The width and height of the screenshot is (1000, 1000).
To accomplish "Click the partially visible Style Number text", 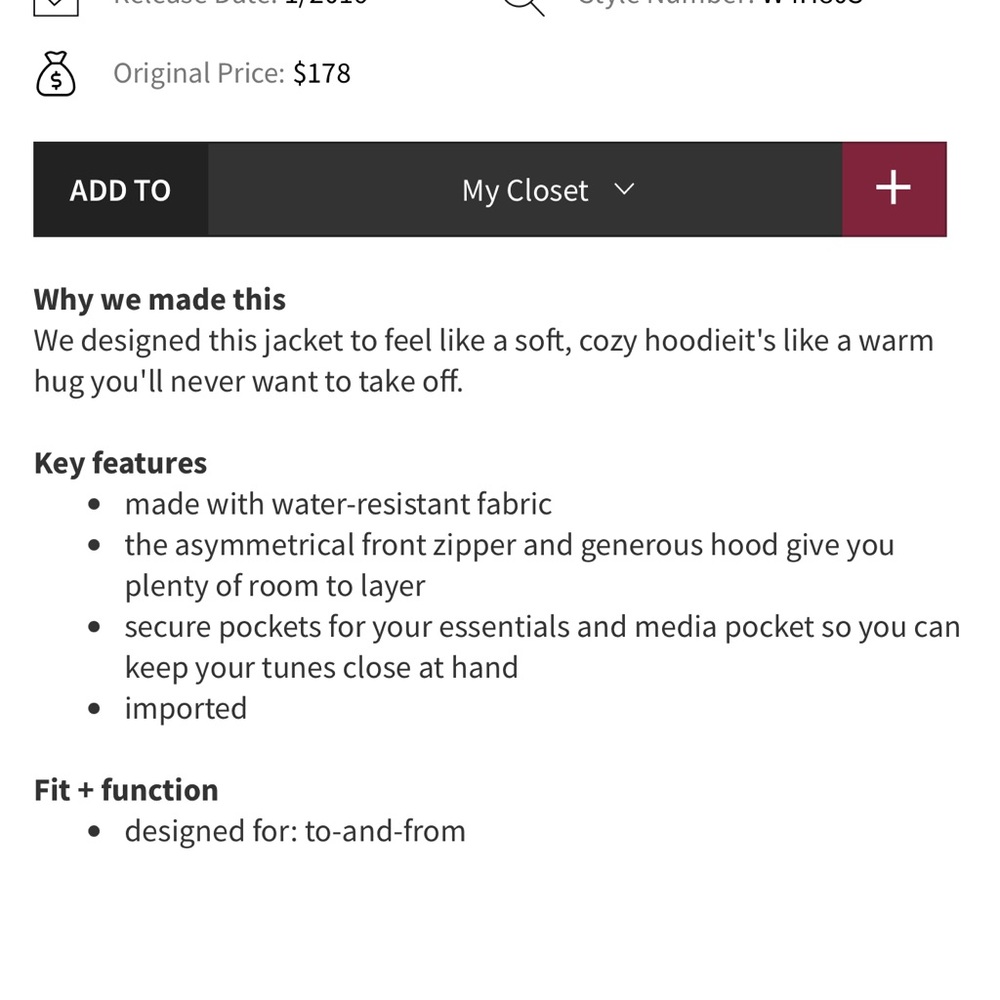I will [x=720, y=3].
